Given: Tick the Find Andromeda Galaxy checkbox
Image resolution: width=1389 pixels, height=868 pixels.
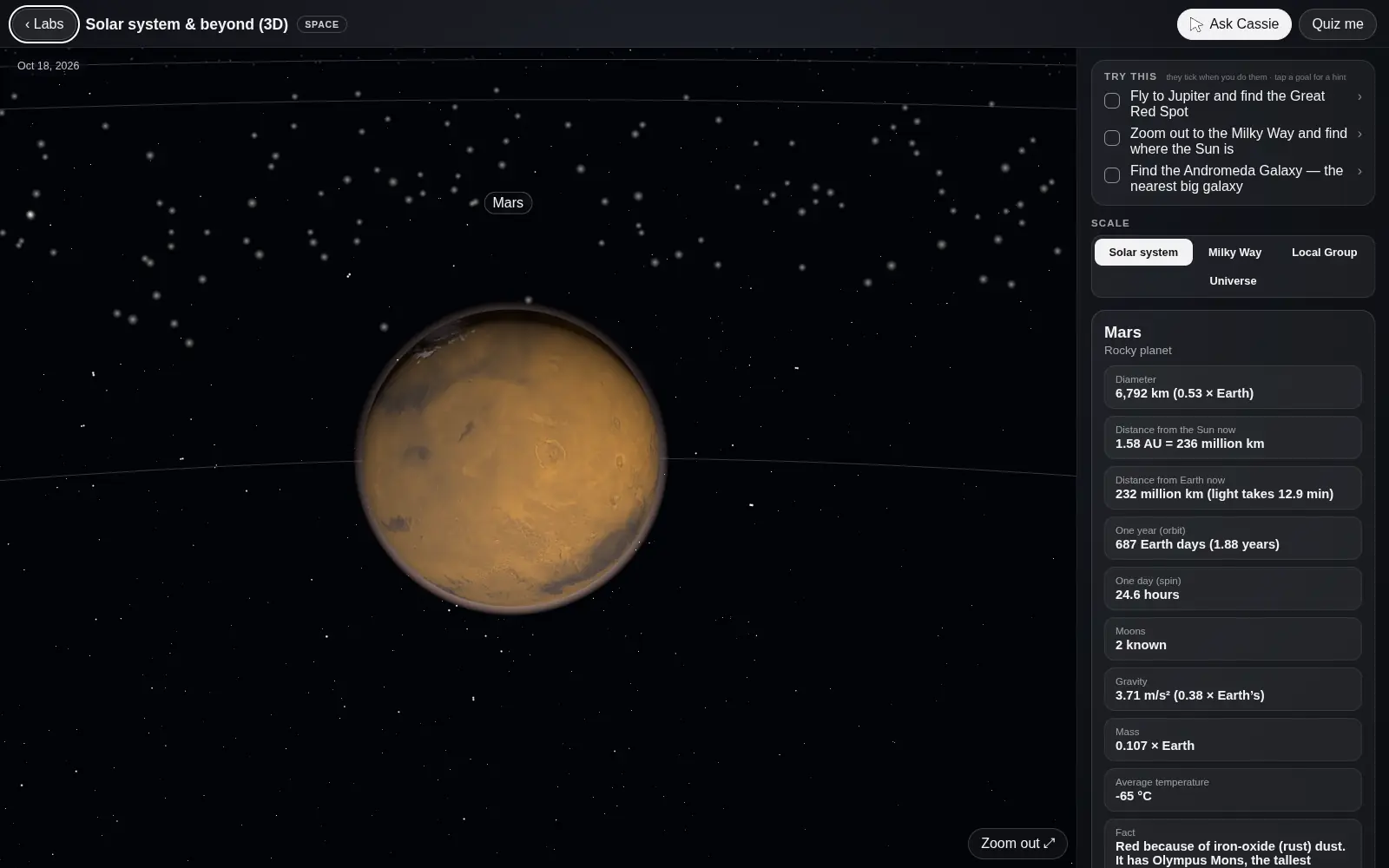Looking at the screenshot, I should coord(1112,175).
